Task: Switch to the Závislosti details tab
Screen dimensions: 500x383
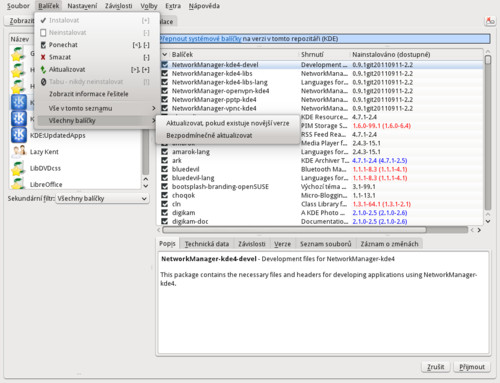Action: click(x=252, y=244)
